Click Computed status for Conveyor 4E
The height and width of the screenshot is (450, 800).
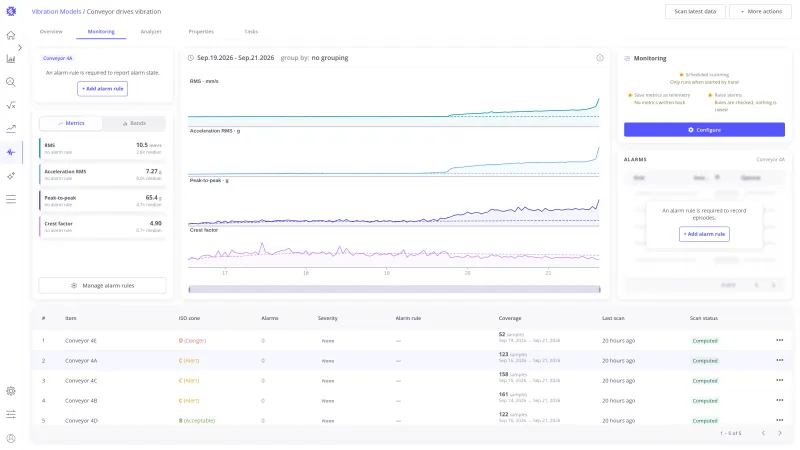tap(705, 340)
